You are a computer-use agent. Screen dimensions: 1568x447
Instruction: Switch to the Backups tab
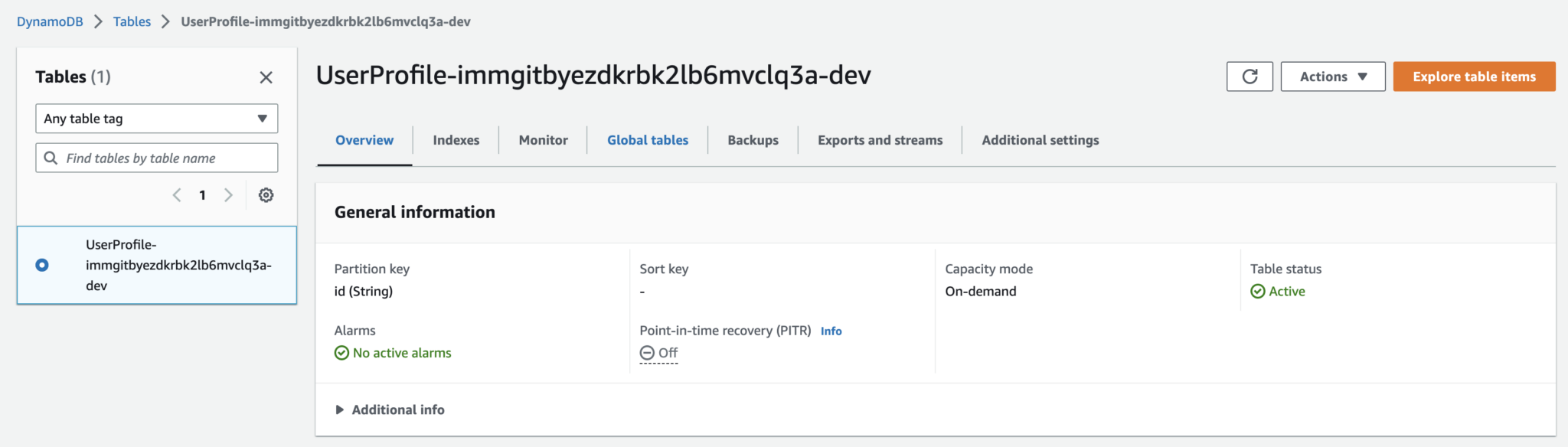click(753, 140)
